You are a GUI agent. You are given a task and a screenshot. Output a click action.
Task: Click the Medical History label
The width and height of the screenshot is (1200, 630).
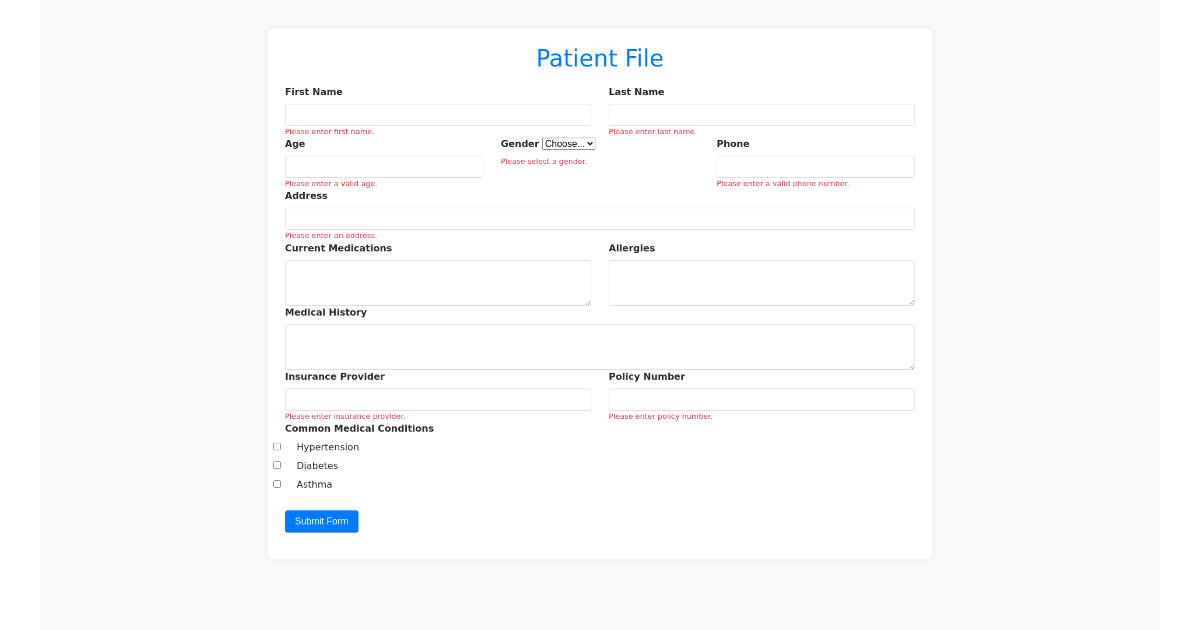(326, 312)
